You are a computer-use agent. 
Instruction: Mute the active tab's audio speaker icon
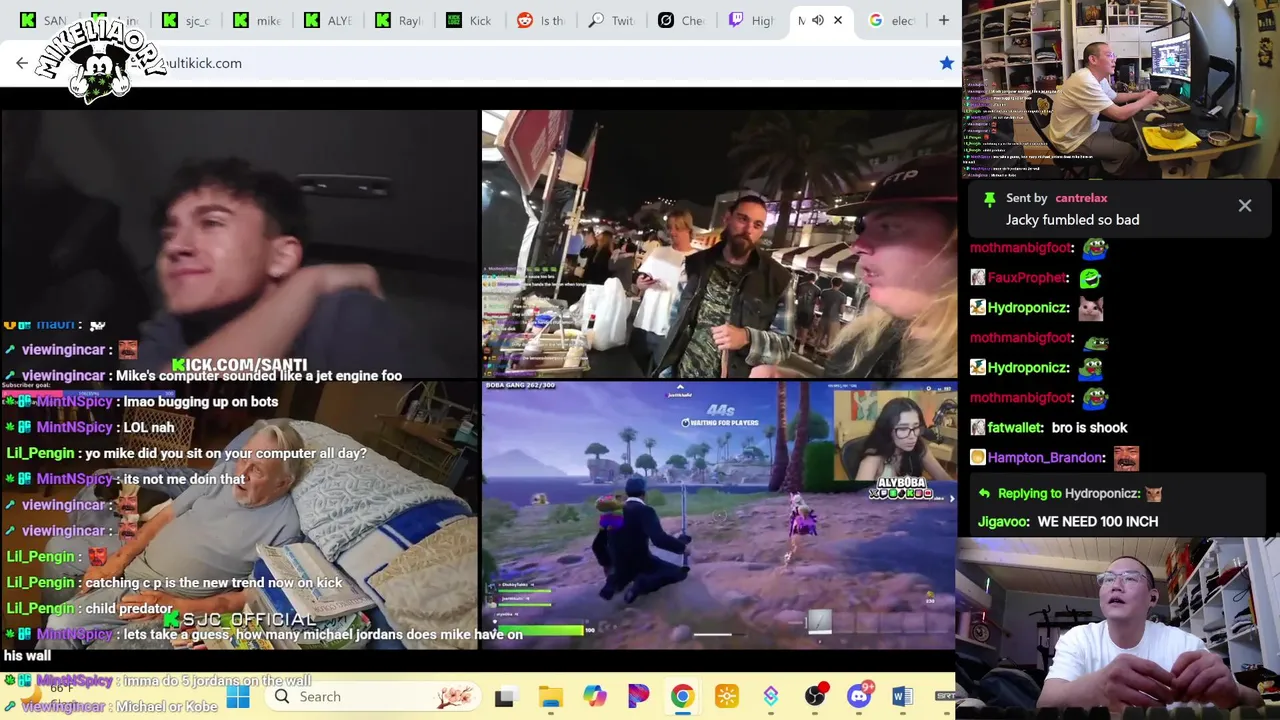[x=818, y=20]
